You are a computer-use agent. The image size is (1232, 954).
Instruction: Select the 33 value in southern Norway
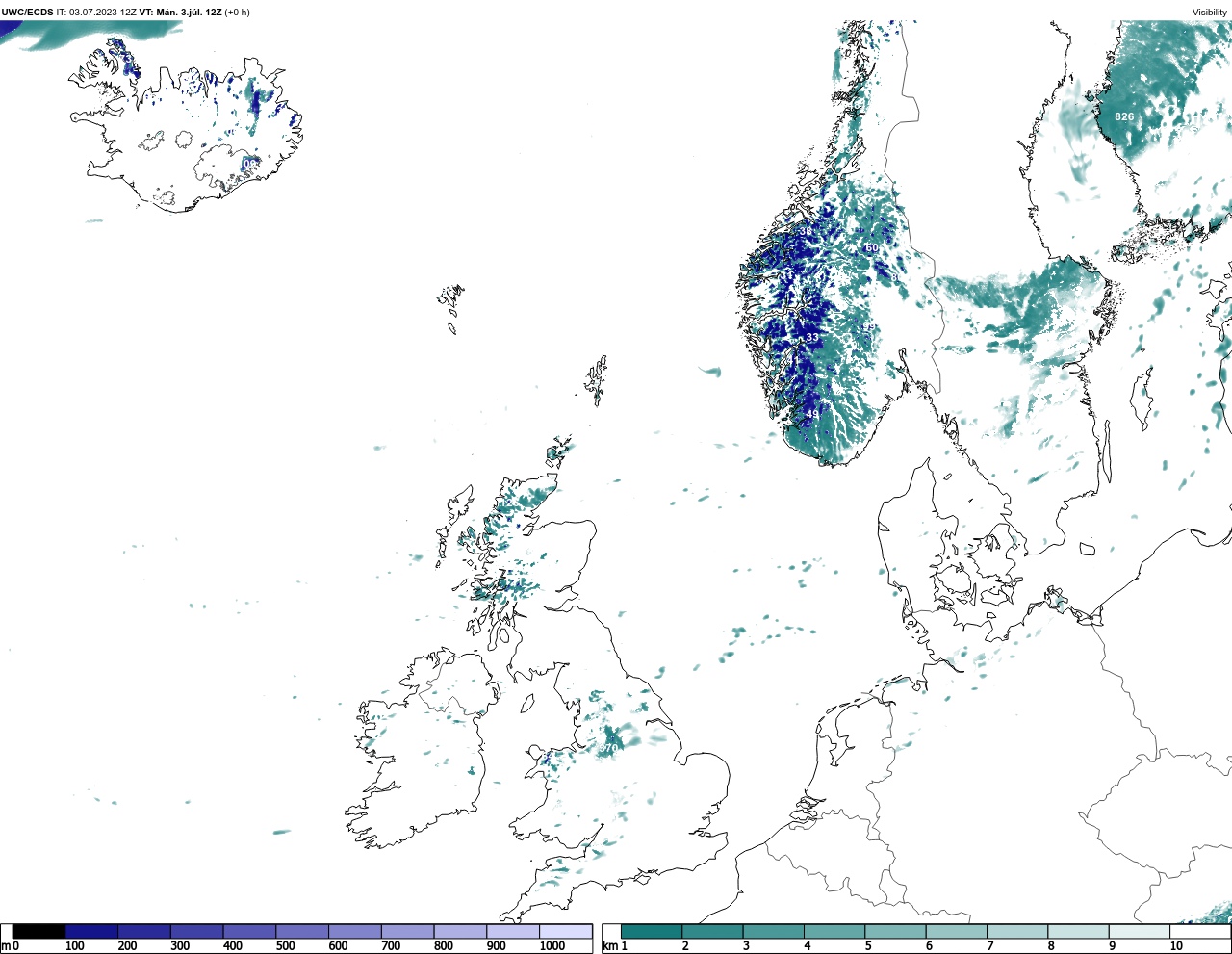(812, 338)
